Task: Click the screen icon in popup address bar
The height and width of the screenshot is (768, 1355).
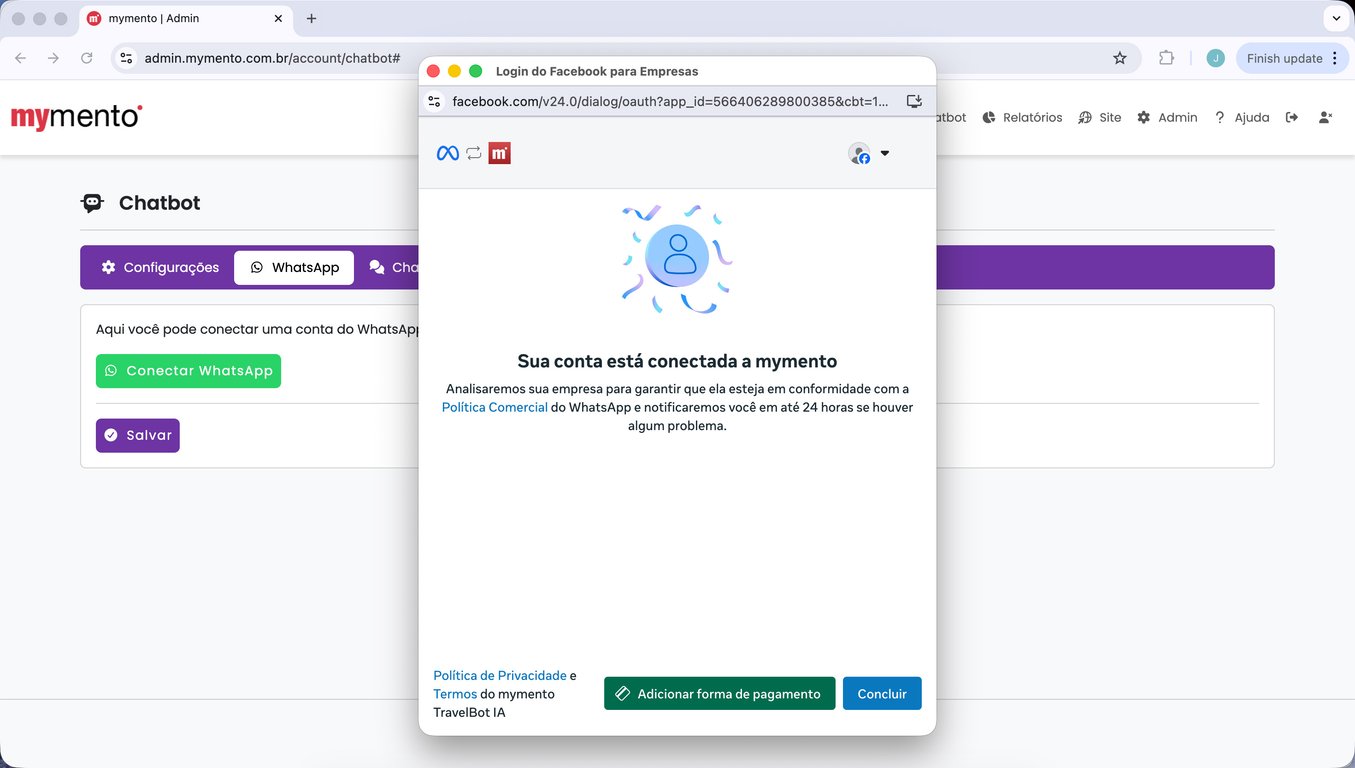Action: tap(914, 101)
